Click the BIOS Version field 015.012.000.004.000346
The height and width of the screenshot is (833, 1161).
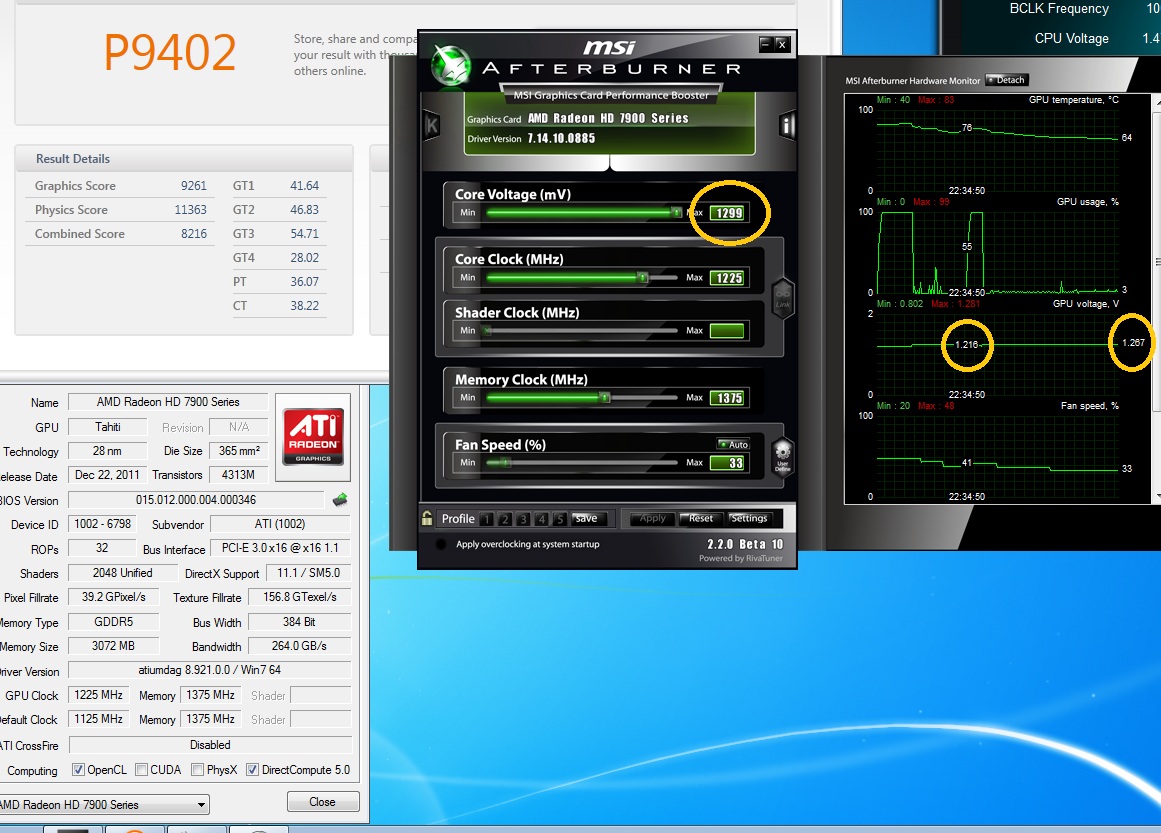pyautogui.click(x=196, y=500)
